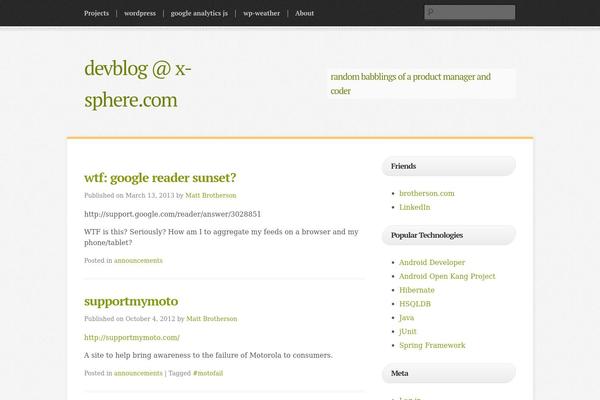The width and height of the screenshot is (600, 400).
Task: Click the search magnifier icon
Action: (x=430, y=12)
